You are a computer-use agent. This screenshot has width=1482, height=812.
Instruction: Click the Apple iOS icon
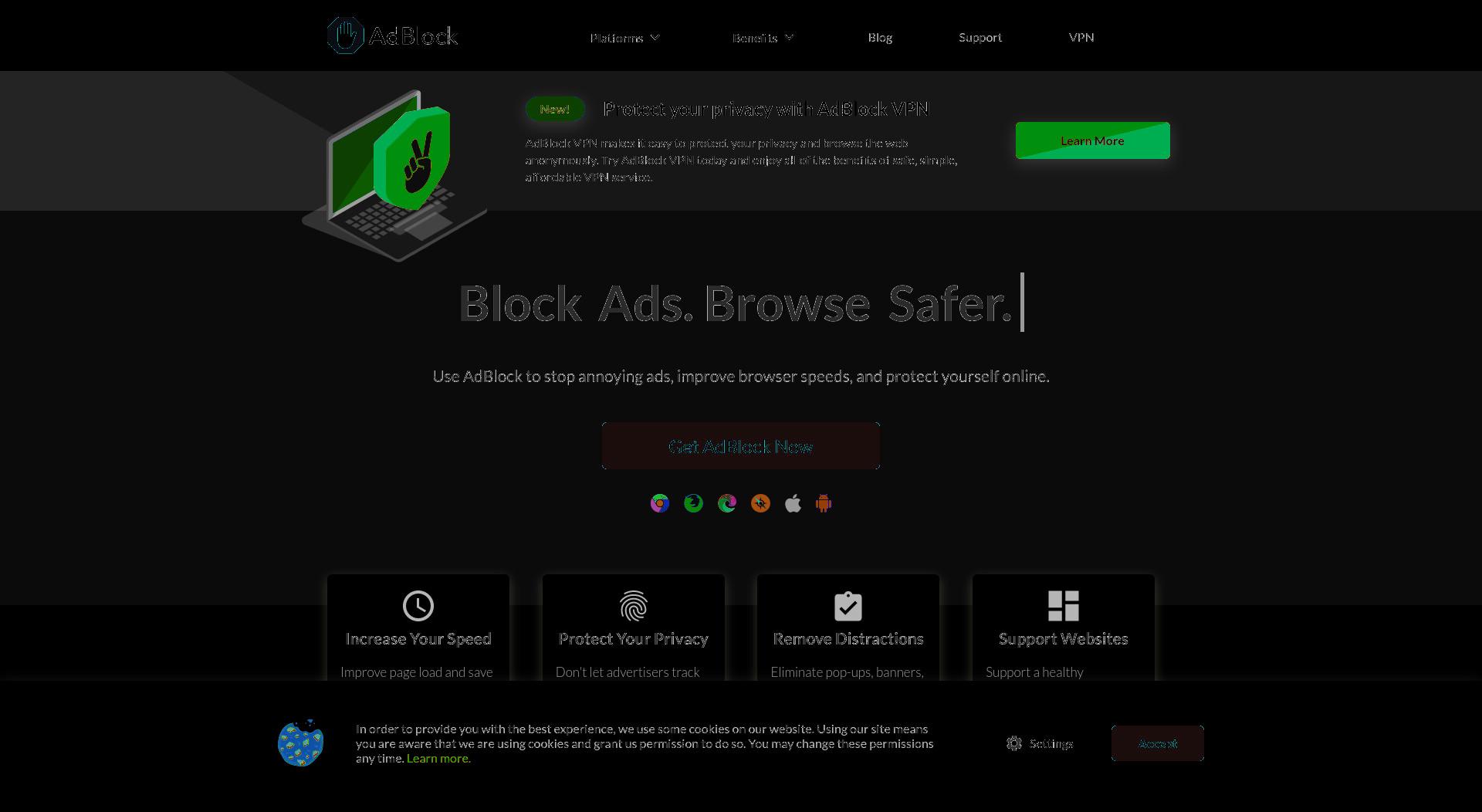coord(793,504)
